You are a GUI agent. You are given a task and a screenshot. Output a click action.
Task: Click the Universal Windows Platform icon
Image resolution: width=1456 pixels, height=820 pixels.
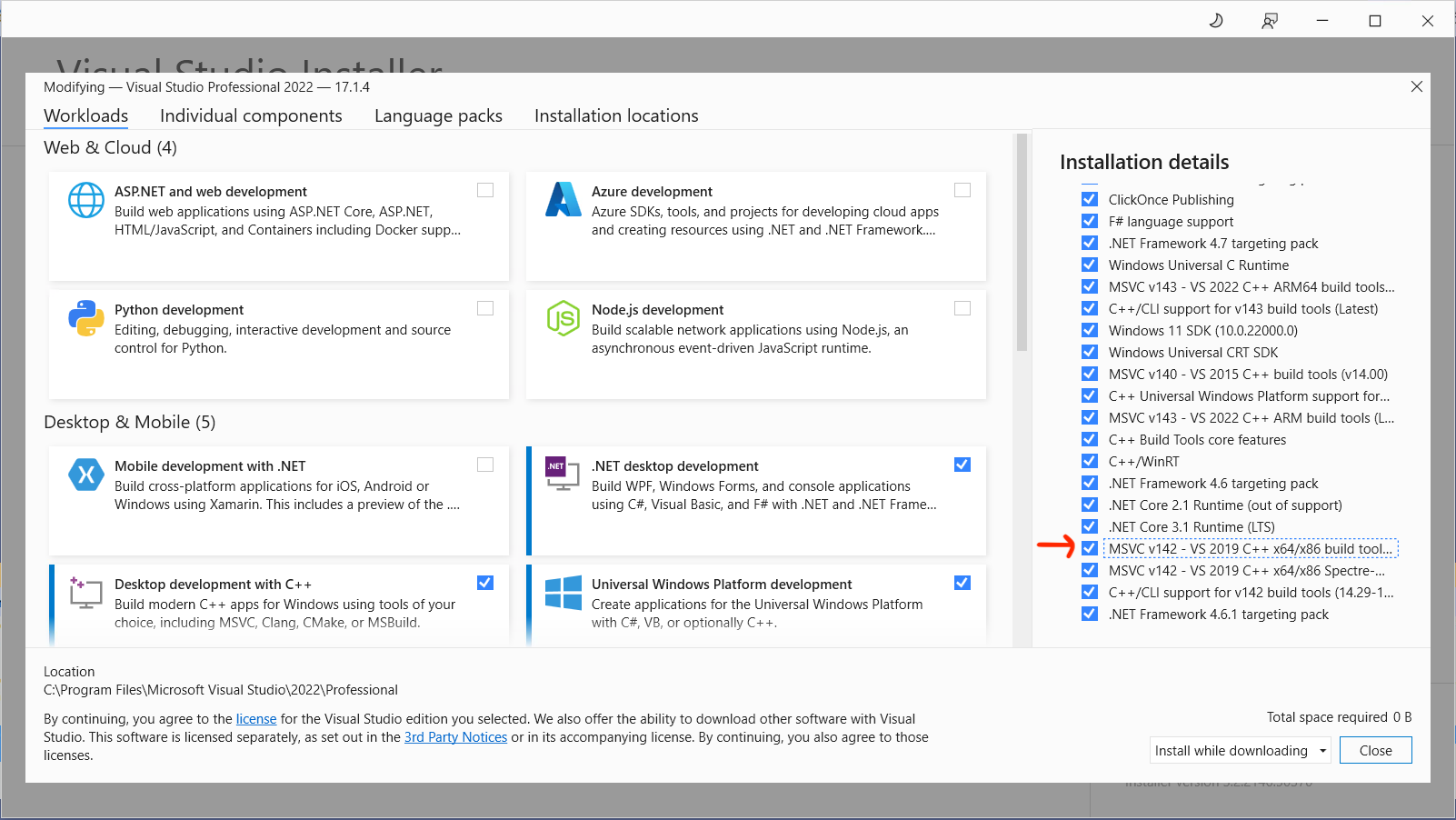[563, 593]
